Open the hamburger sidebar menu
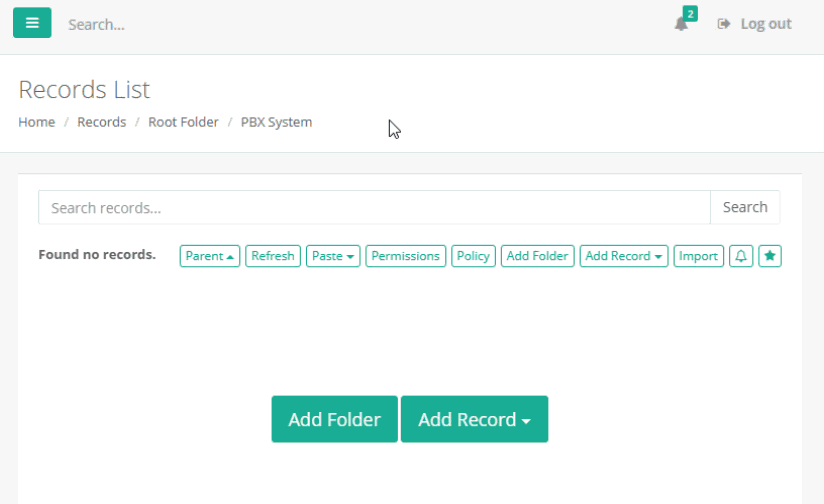824x504 pixels. click(32, 23)
